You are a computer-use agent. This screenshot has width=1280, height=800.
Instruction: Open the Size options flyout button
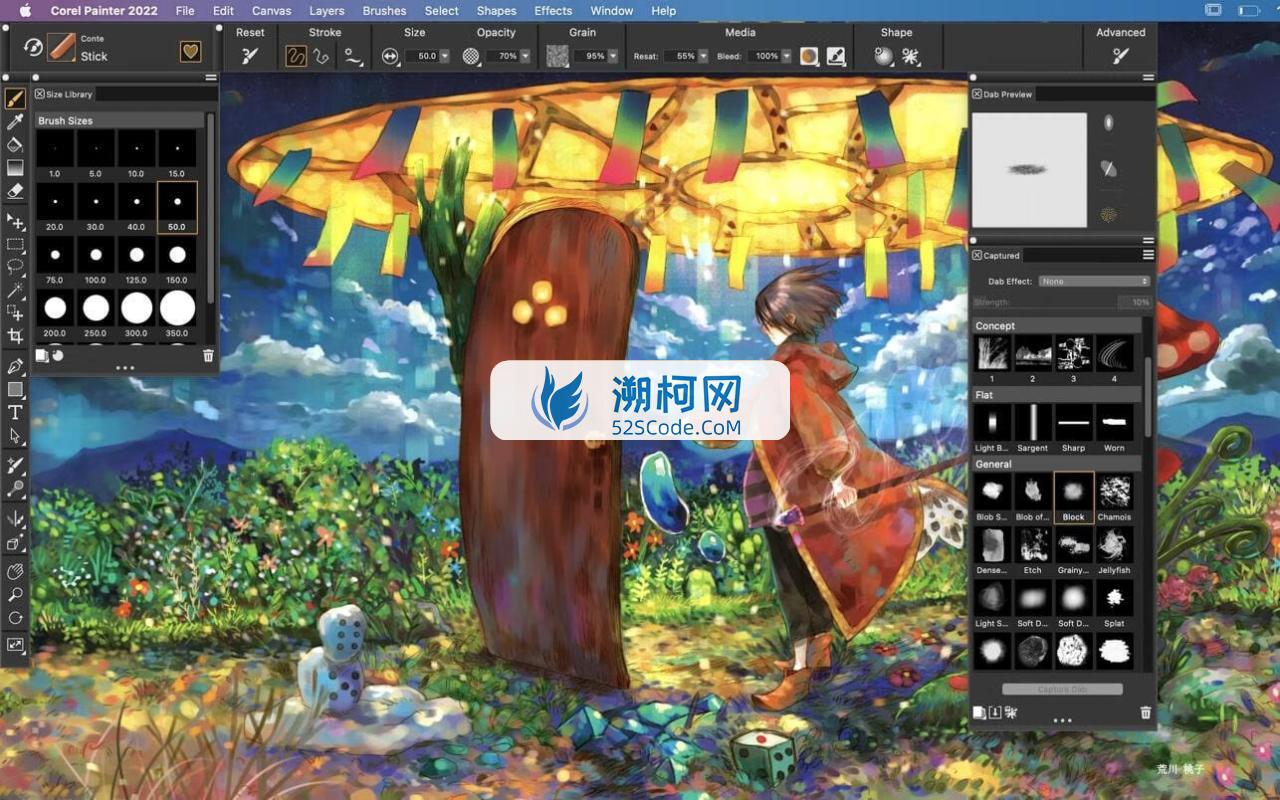(390, 56)
